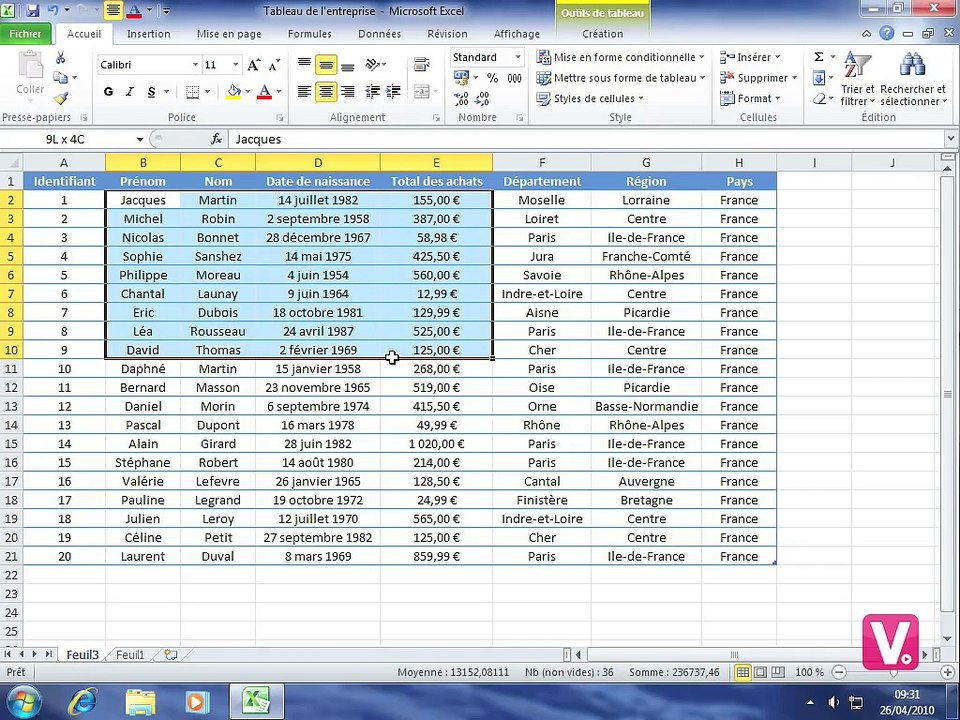Screen dimensions: 960x720
Task: Decrease font size with the small A
Action: click(274, 64)
